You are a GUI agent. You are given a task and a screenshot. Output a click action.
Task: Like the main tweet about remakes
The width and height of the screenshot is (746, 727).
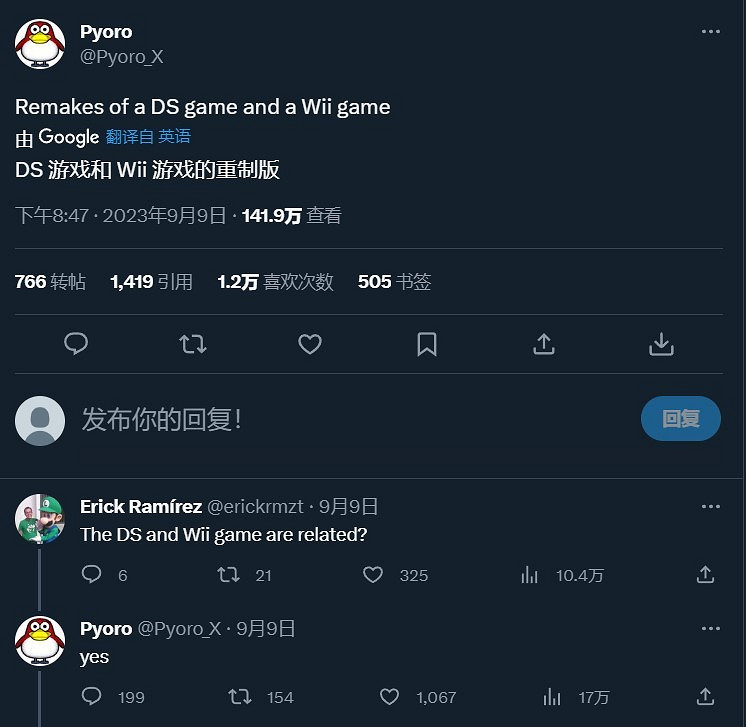click(310, 344)
